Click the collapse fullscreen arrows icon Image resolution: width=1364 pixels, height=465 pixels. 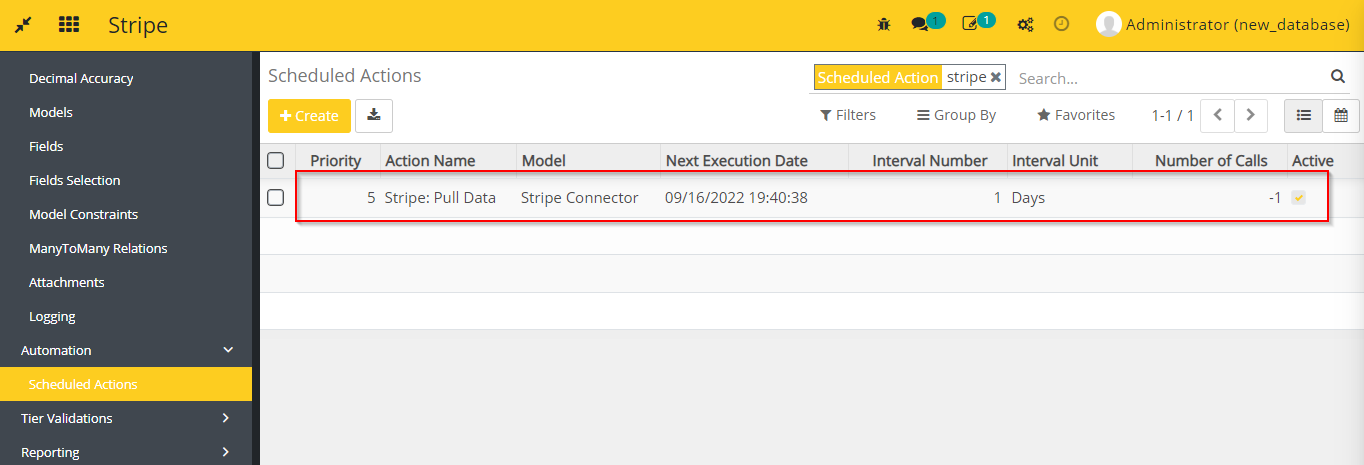23,25
